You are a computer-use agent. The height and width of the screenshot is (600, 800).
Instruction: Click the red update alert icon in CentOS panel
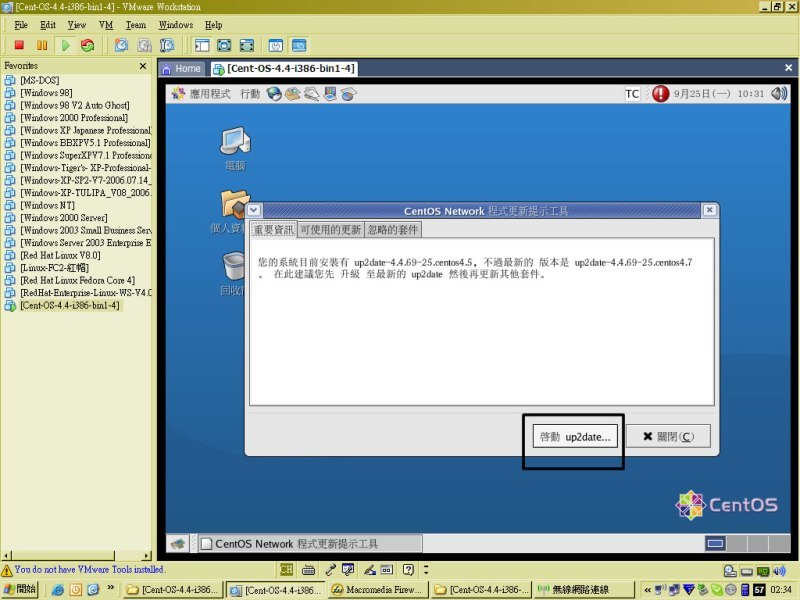click(660, 93)
